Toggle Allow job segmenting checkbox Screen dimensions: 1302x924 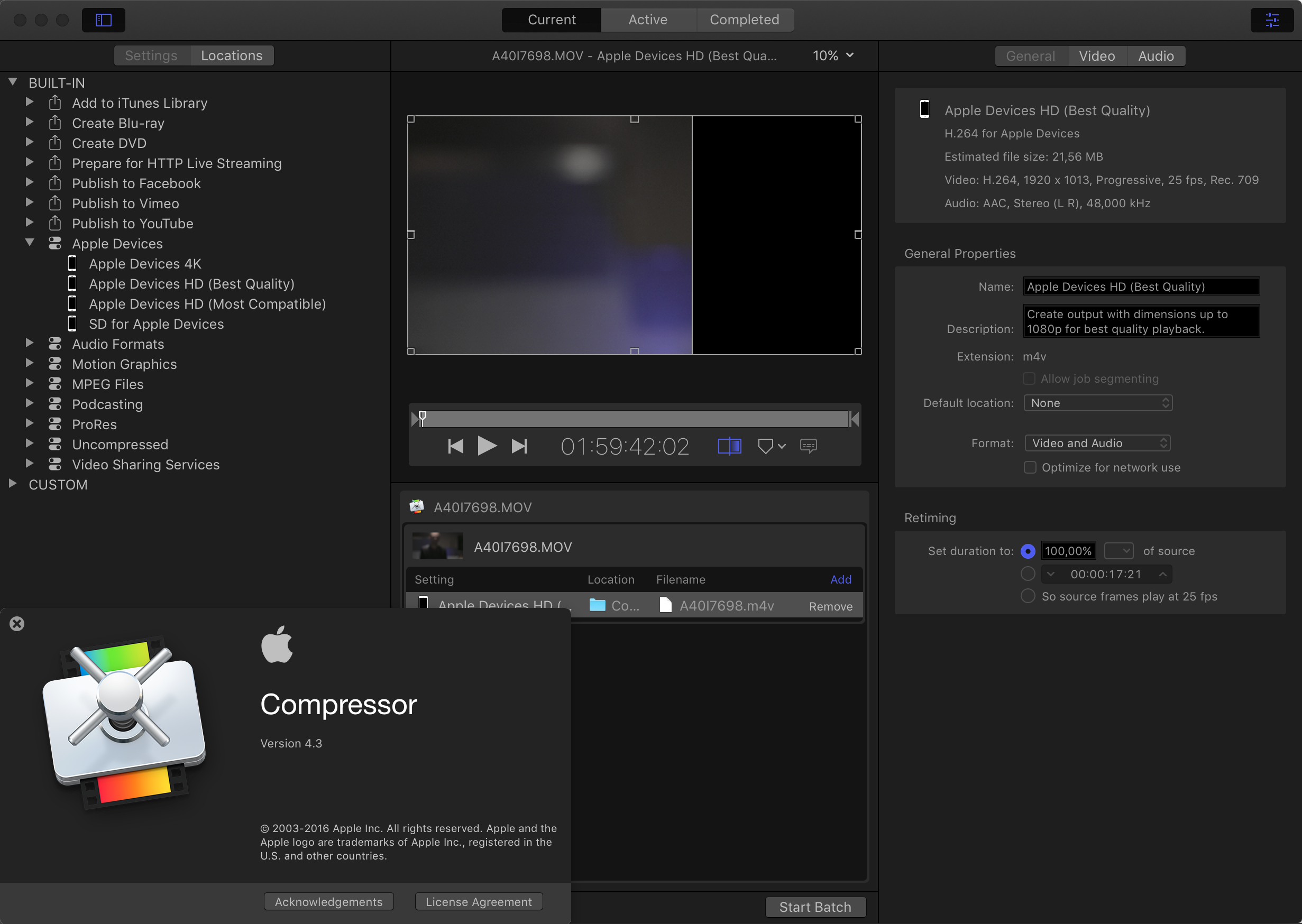point(1029,378)
